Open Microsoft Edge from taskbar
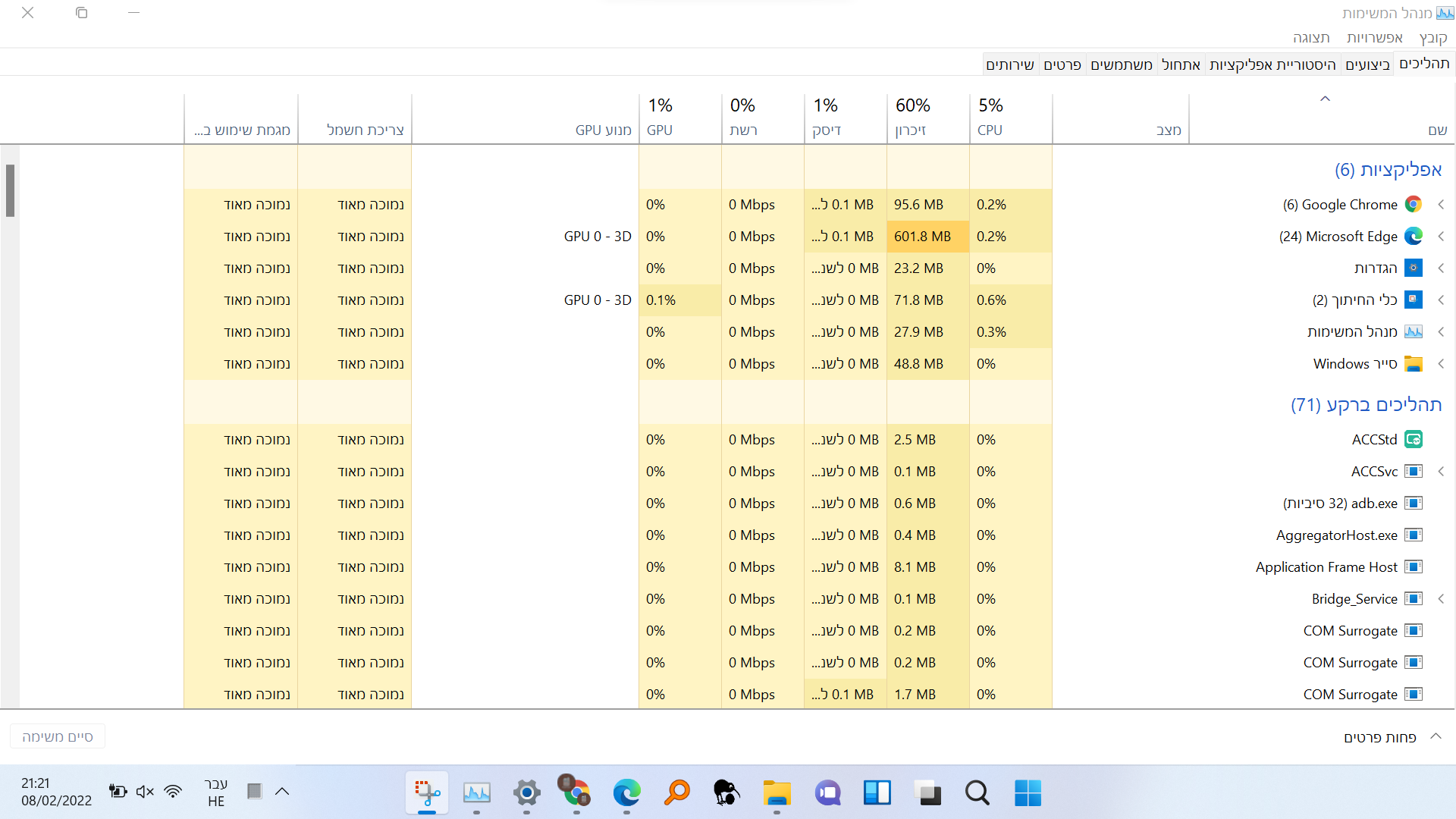 click(626, 793)
